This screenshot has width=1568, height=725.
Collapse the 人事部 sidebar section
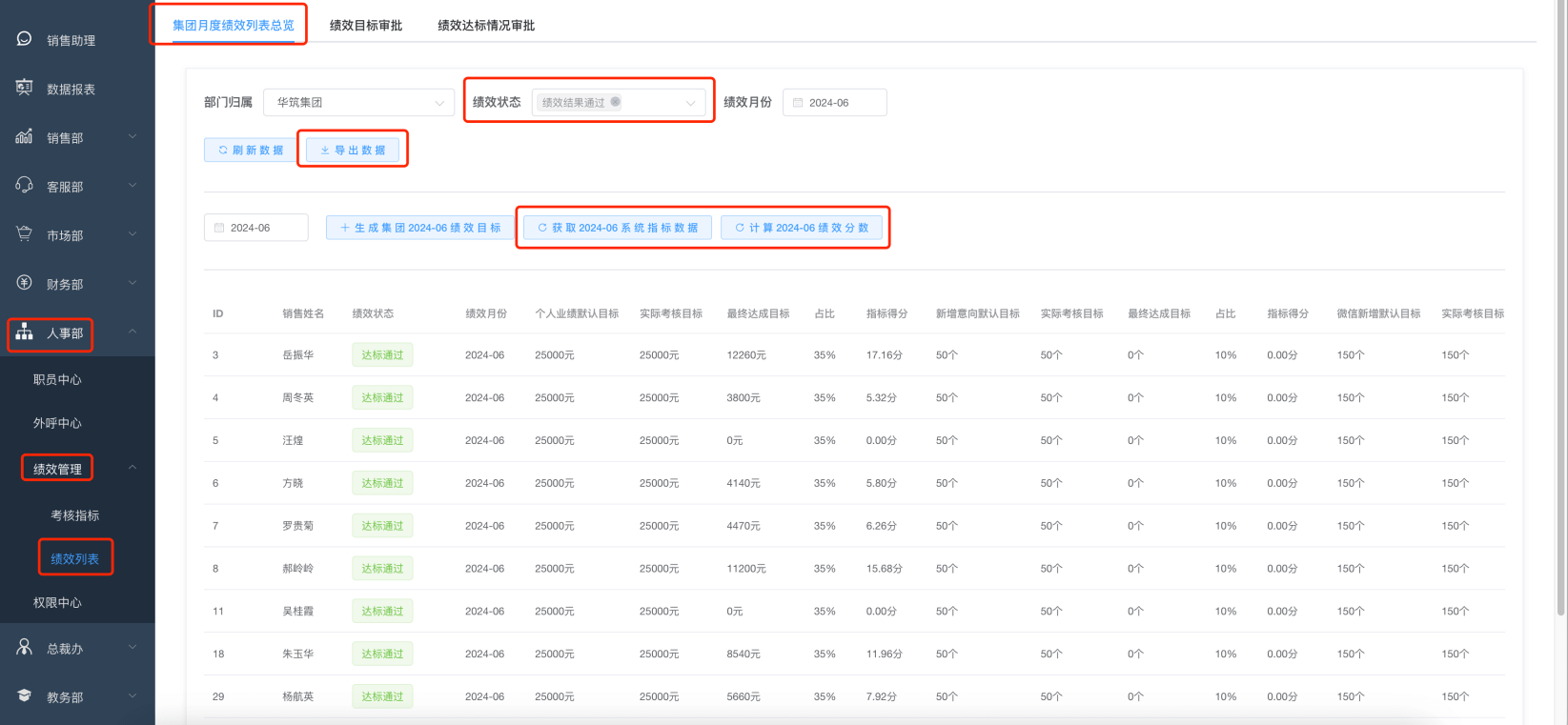click(132, 332)
